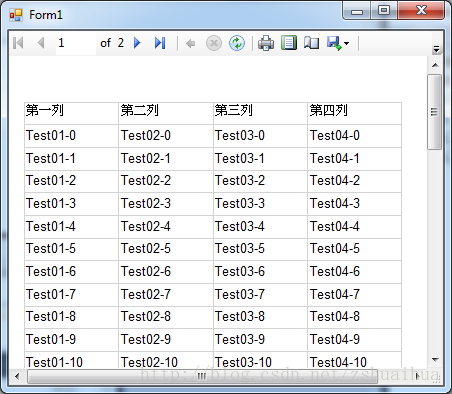Click cell Test01-4
This screenshot has height=394, width=452.
[x=71, y=227]
